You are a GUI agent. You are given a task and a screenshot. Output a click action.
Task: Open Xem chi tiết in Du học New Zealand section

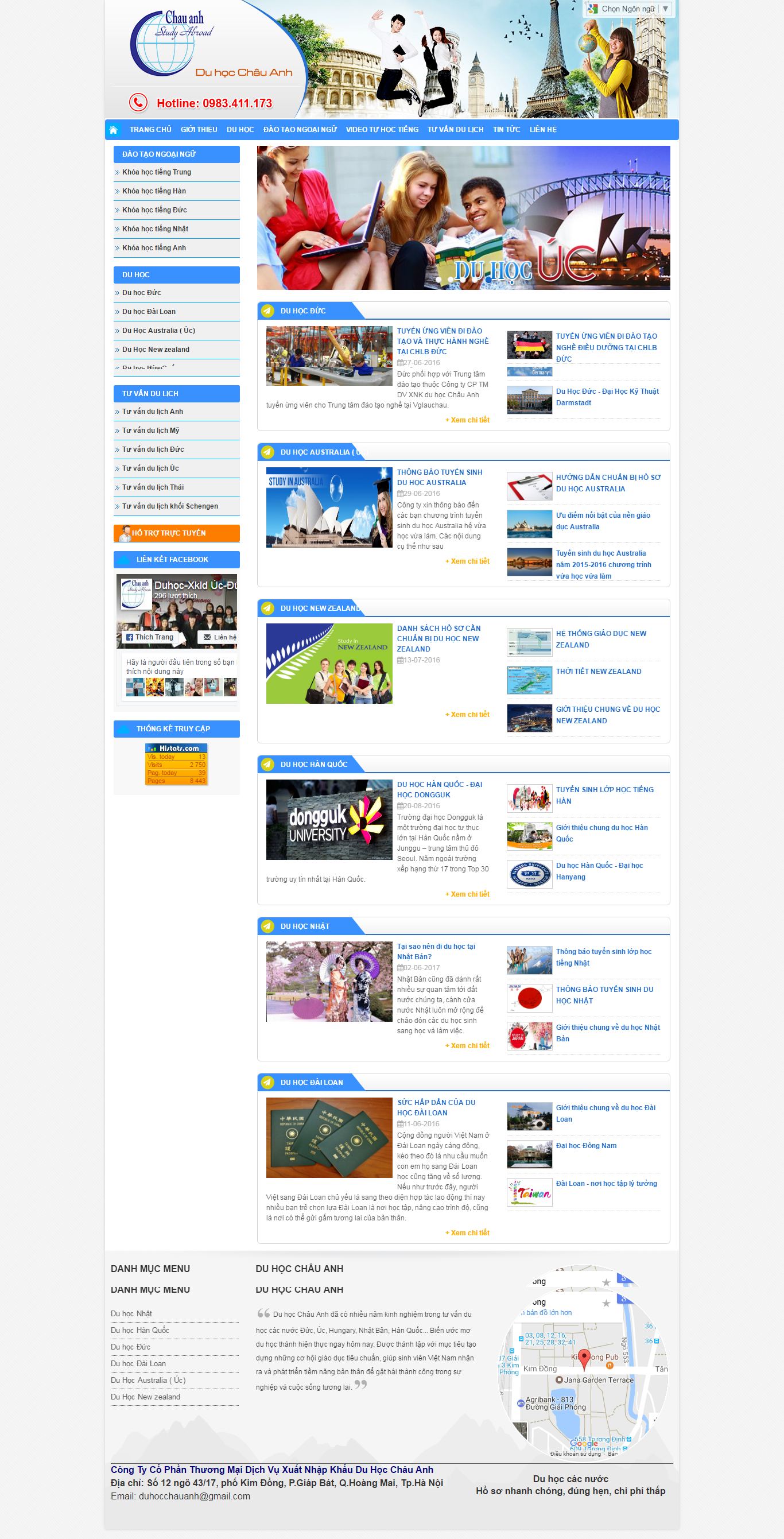(468, 715)
